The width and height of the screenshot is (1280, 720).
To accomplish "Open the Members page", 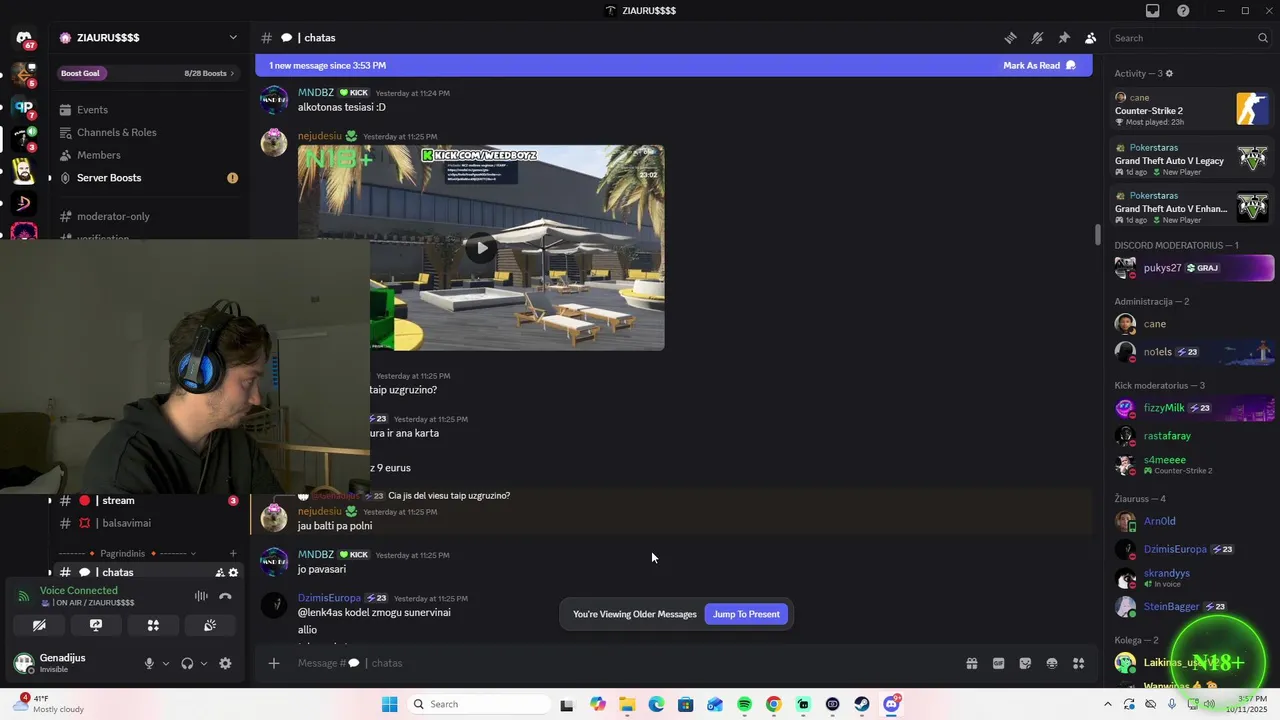I will point(147,155).
